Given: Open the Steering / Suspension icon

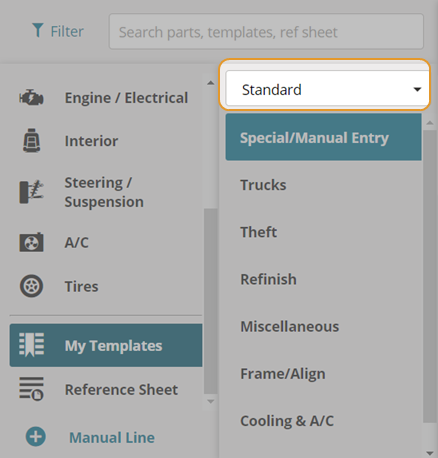Looking at the screenshot, I should 31,192.
